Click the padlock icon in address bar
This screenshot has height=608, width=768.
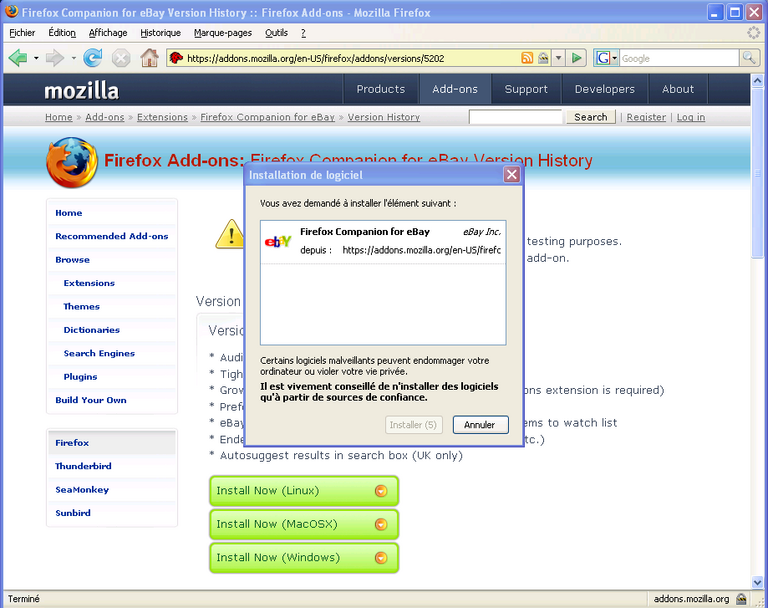coord(543,58)
